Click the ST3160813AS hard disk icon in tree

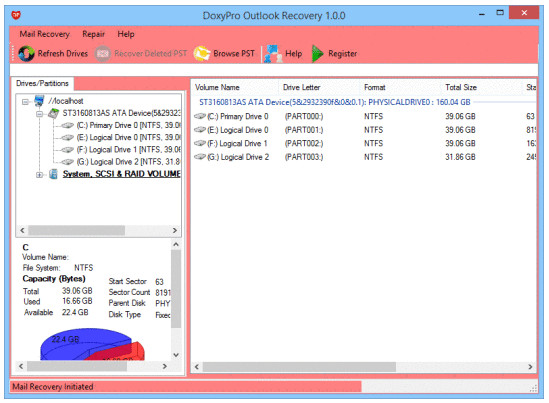pos(54,113)
